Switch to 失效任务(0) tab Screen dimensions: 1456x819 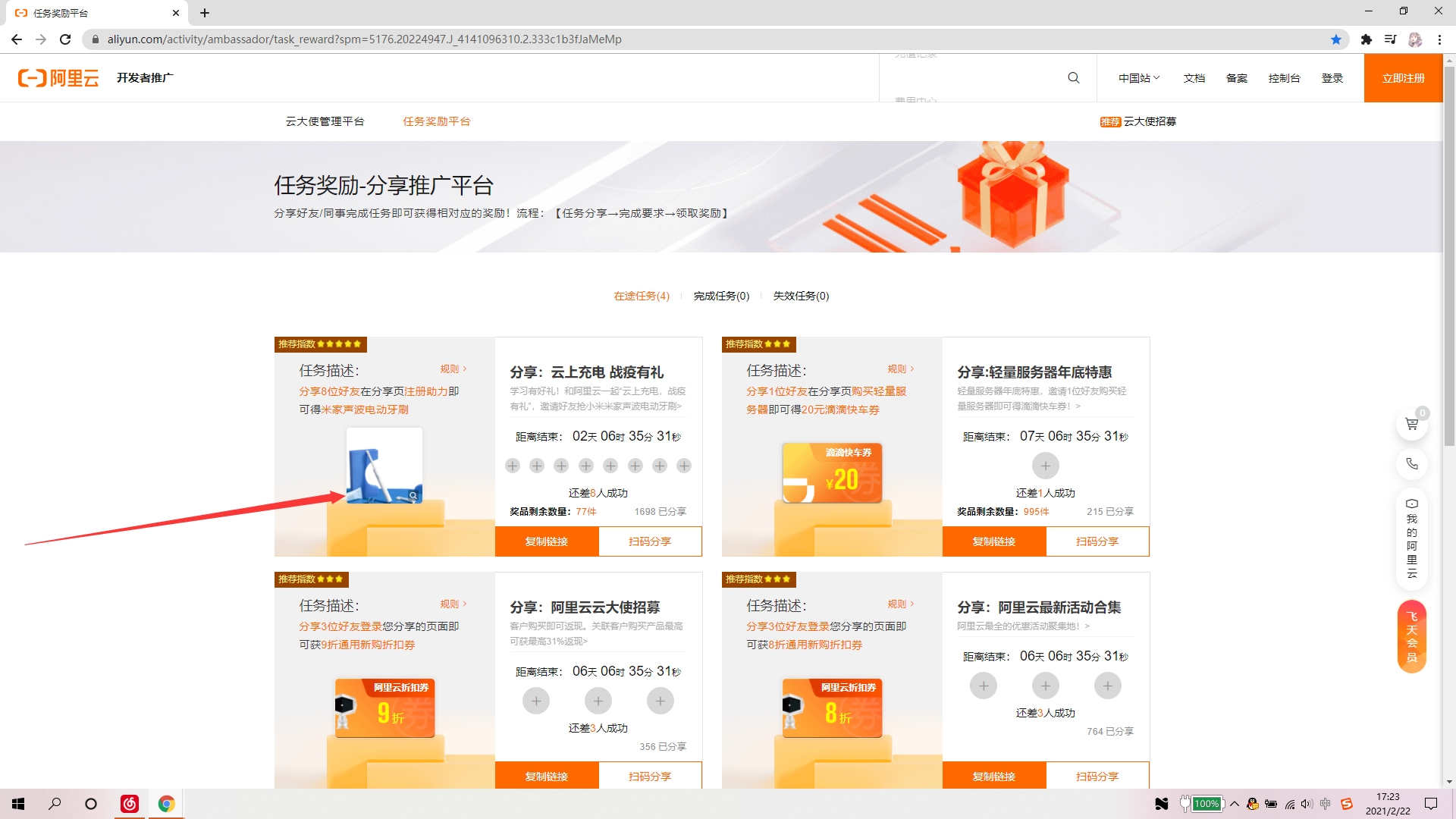801,296
